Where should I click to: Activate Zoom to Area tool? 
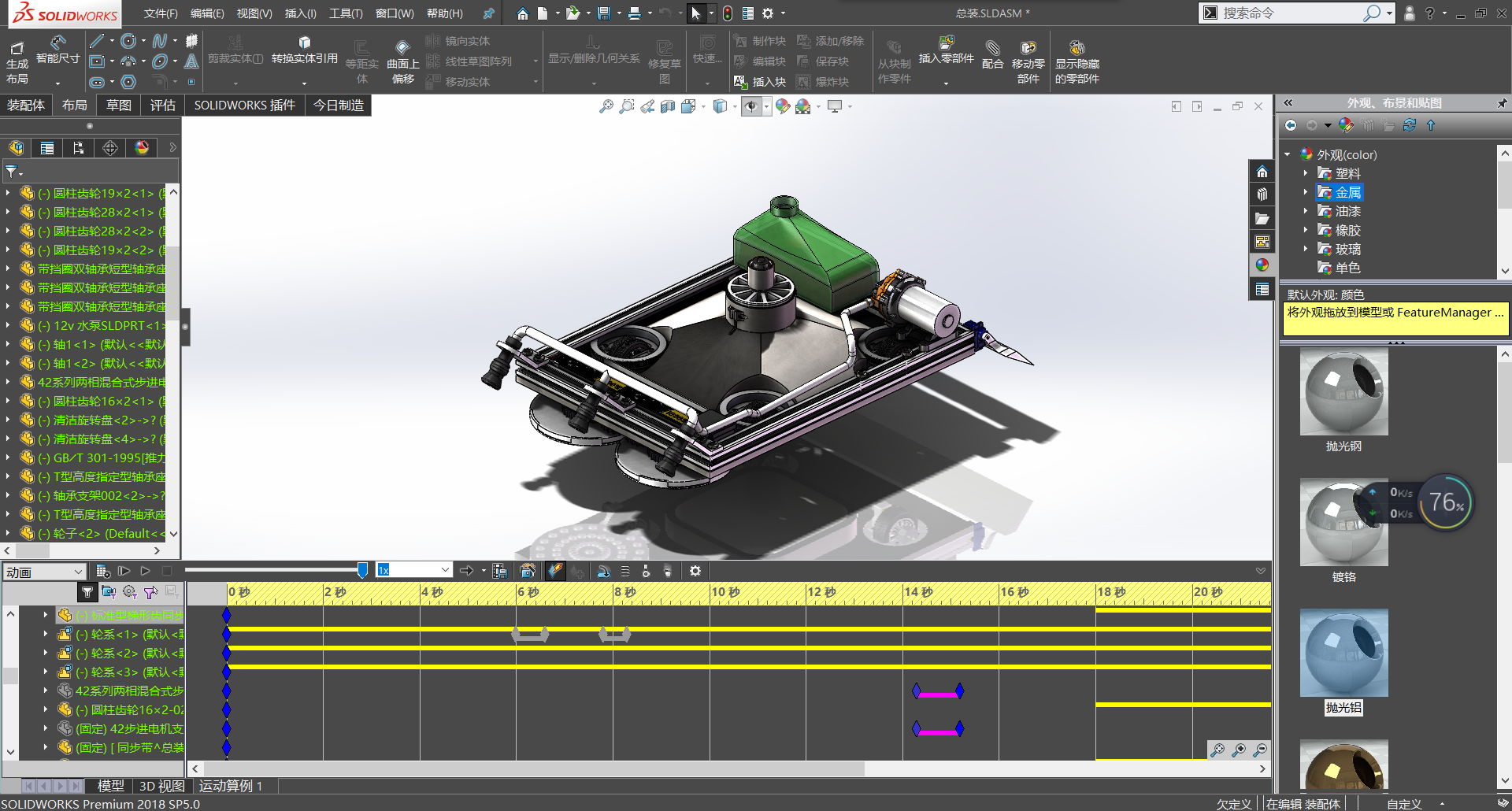[x=626, y=106]
